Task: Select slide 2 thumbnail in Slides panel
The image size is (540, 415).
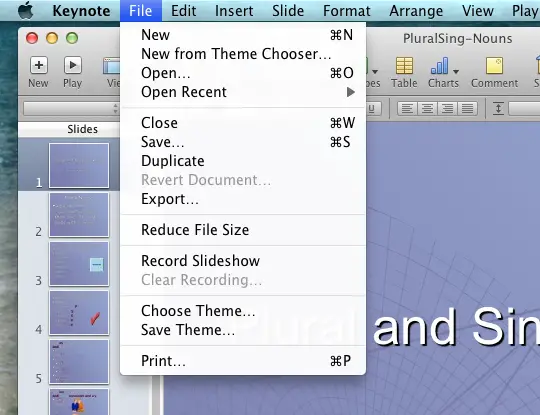Action: [x=79, y=215]
